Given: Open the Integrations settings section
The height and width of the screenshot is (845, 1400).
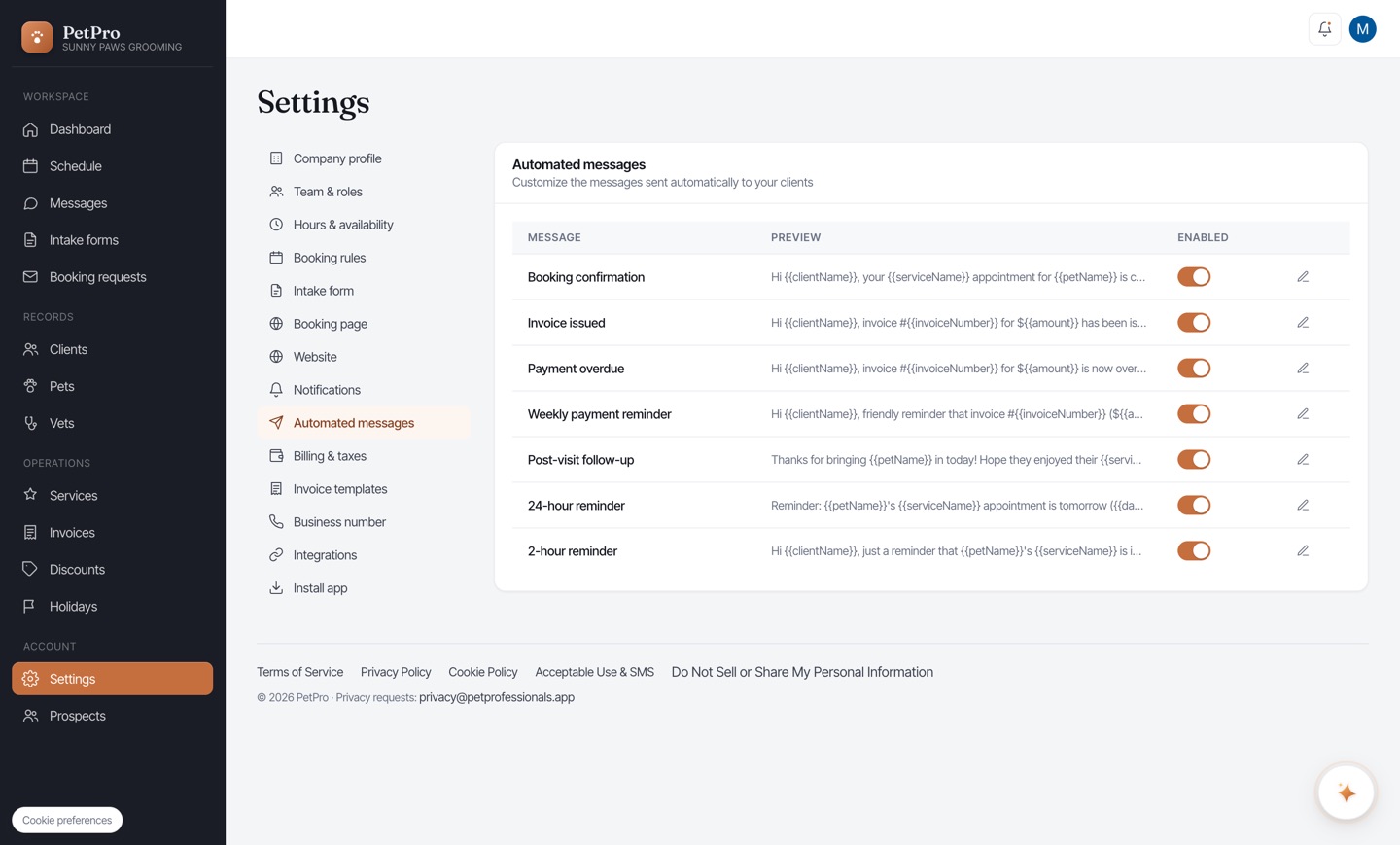Looking at the screenshot, I should (x=364, y=555).
